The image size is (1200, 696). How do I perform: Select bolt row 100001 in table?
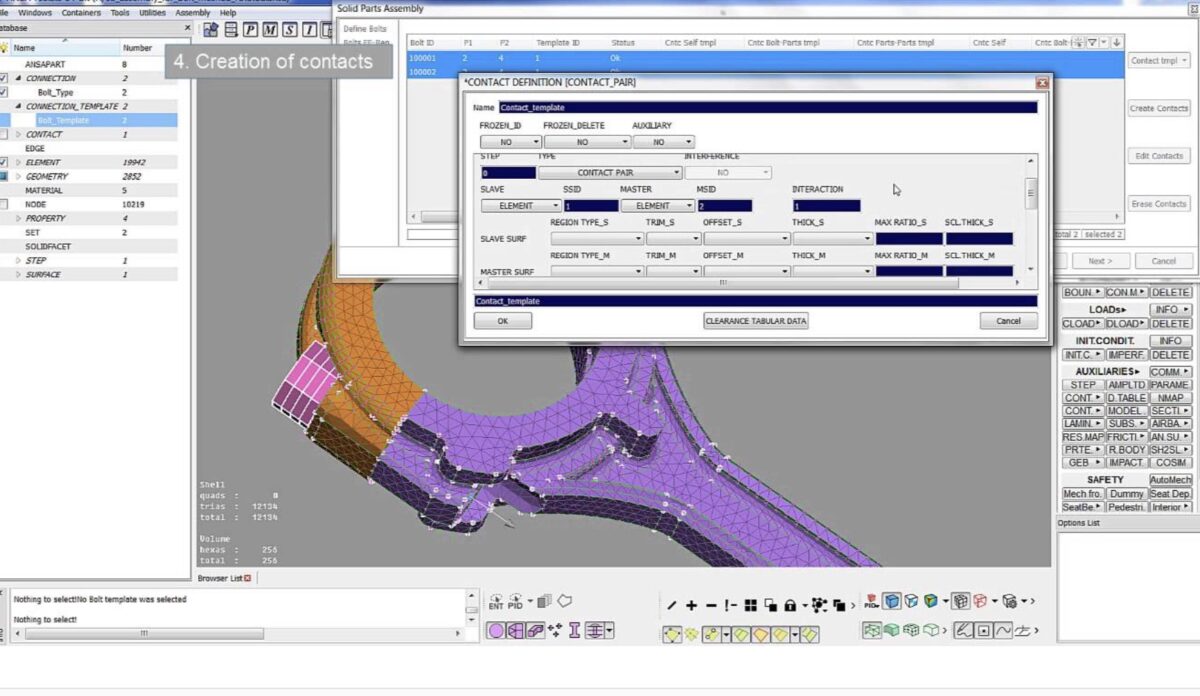765,59
